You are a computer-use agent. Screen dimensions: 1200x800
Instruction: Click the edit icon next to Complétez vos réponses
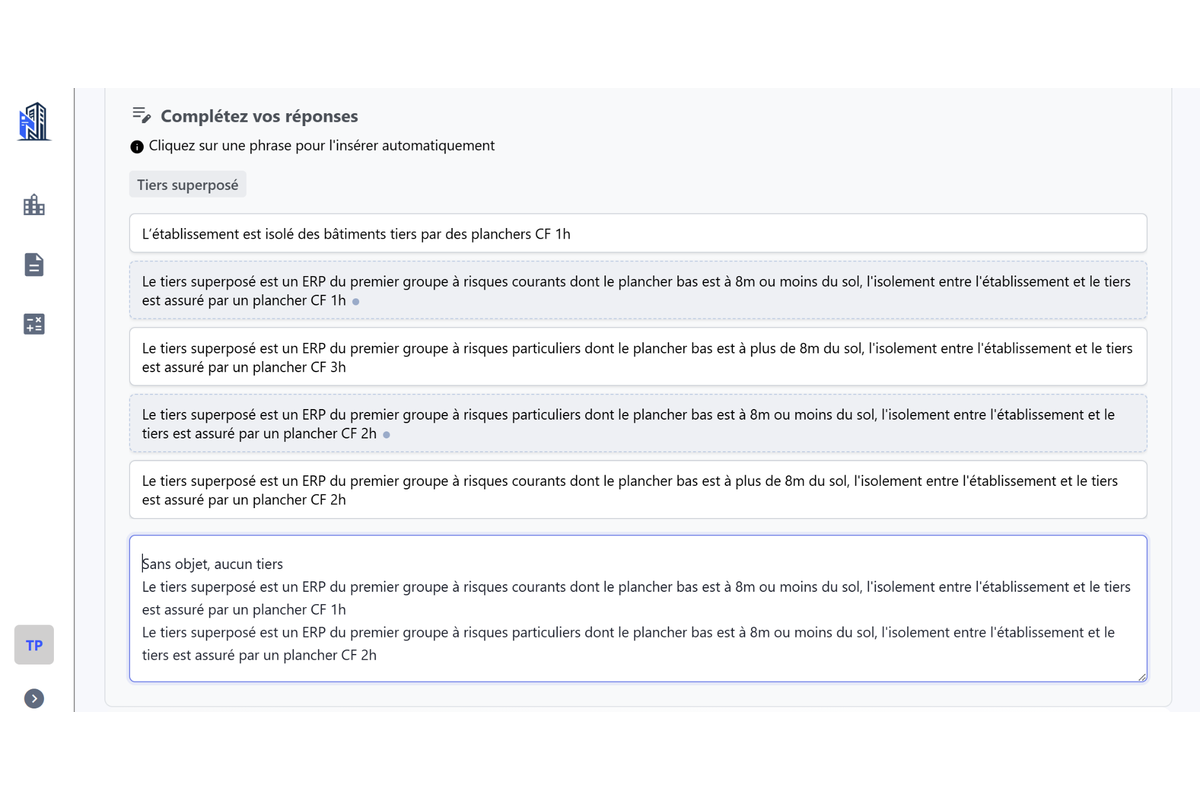(x=140, y=114)
